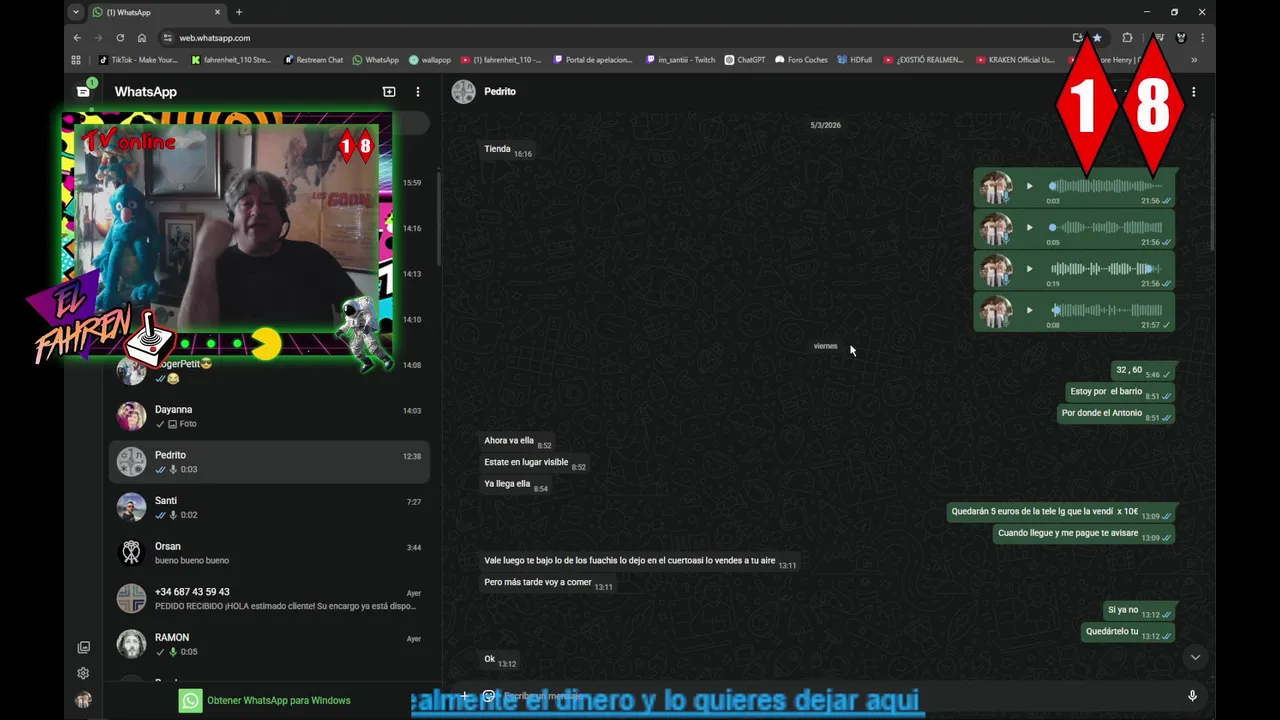Image resolution: width=1280 pixels, height=720 pixels.
Task: Open the attach plus menu in message bar
Action: 464,696
